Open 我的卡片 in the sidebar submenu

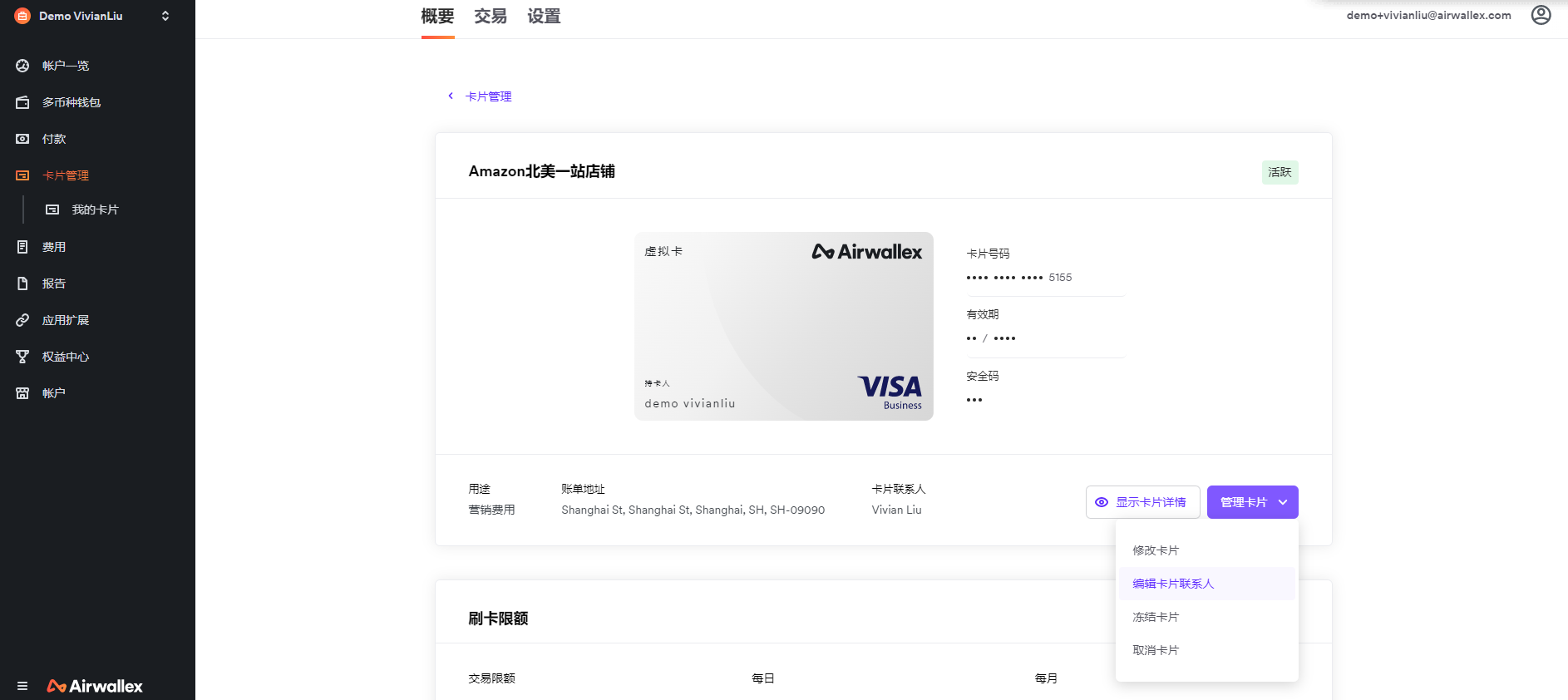[x=95, y=210]
